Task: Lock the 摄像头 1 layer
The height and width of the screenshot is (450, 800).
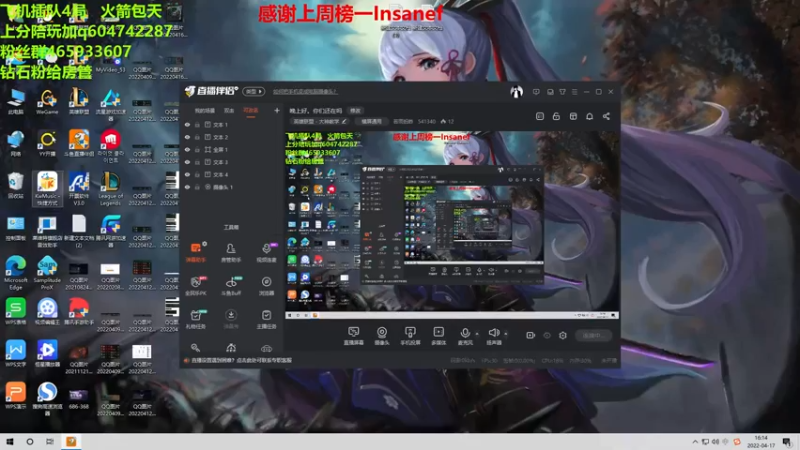Action: coord(197,187)
